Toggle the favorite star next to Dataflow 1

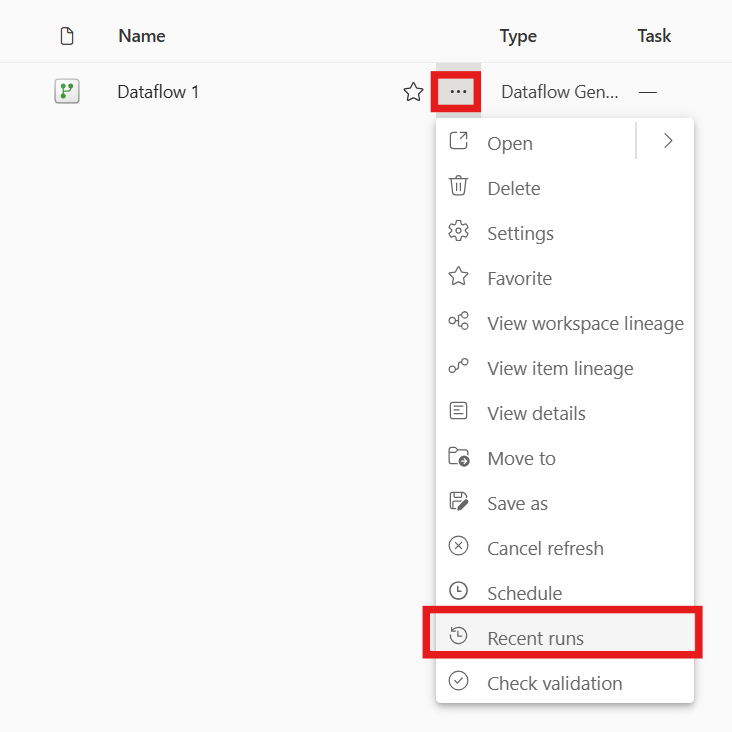pos(413,92)
